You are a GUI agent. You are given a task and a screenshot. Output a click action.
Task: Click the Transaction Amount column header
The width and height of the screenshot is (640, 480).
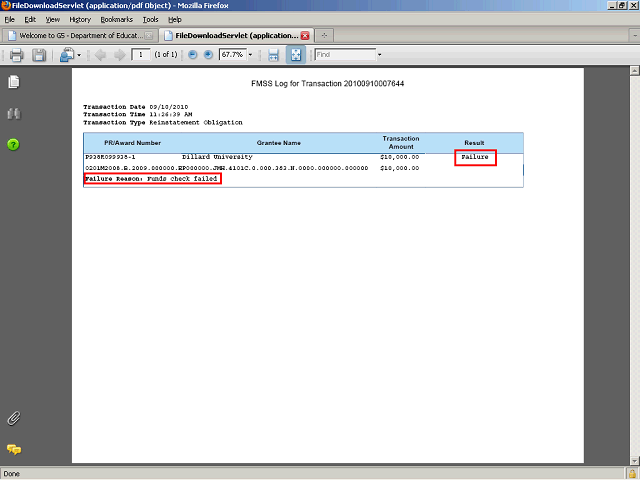pos(401,142)
